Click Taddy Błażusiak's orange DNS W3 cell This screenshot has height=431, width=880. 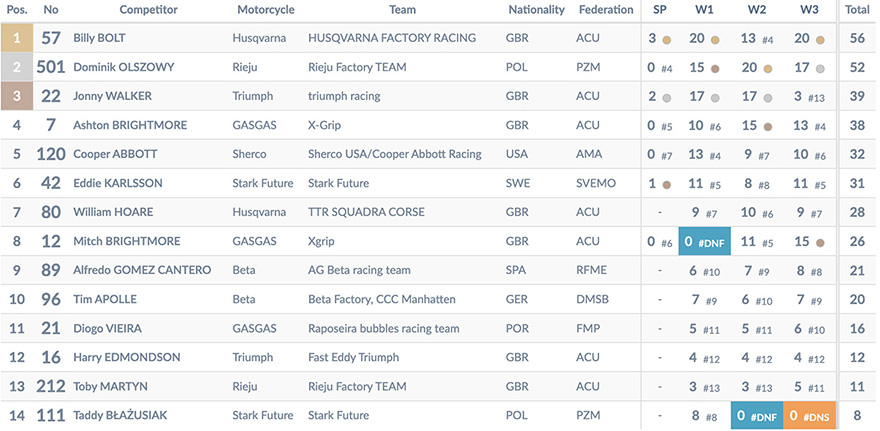[810, 416]
